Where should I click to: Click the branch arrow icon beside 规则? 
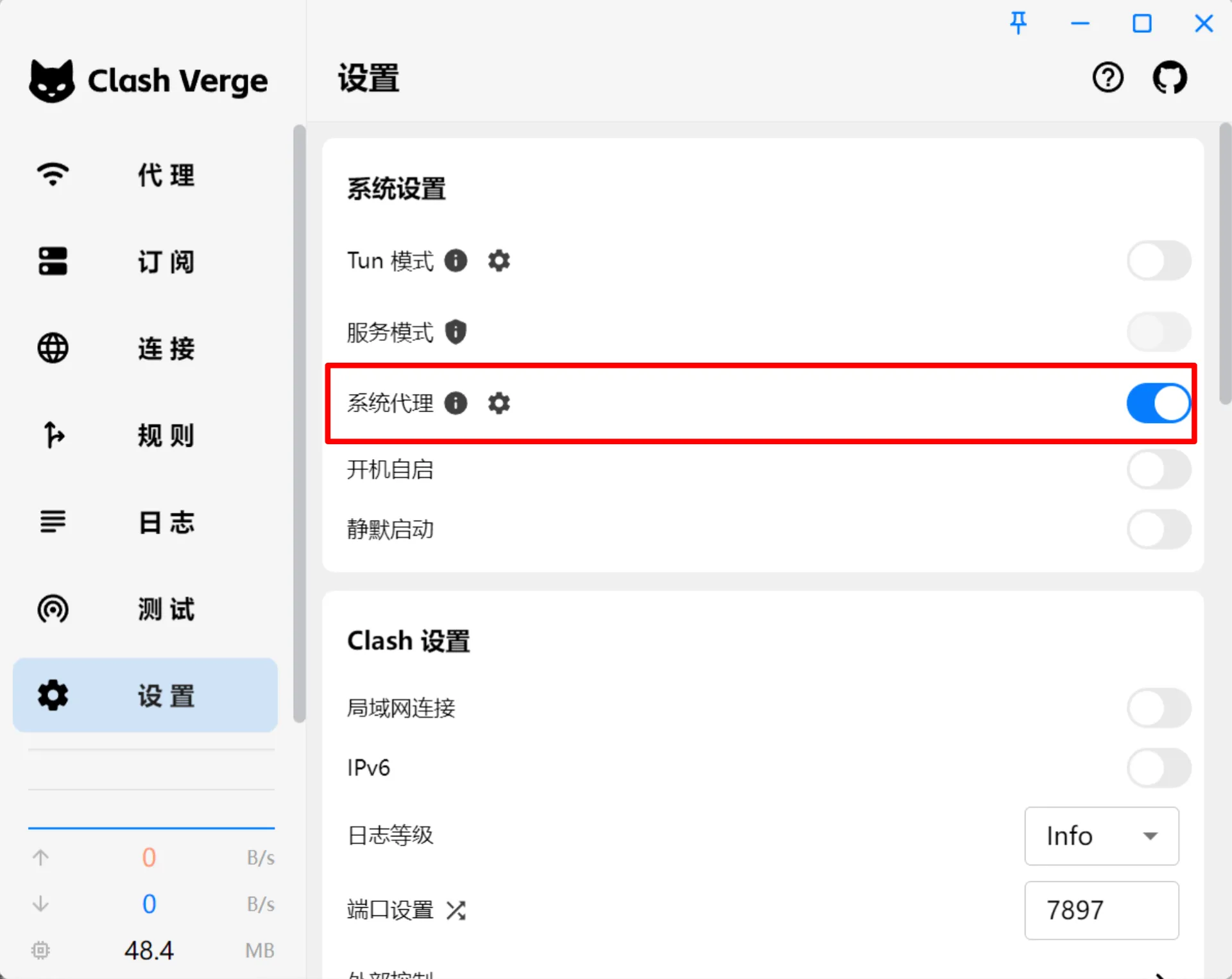coord(54,435)
